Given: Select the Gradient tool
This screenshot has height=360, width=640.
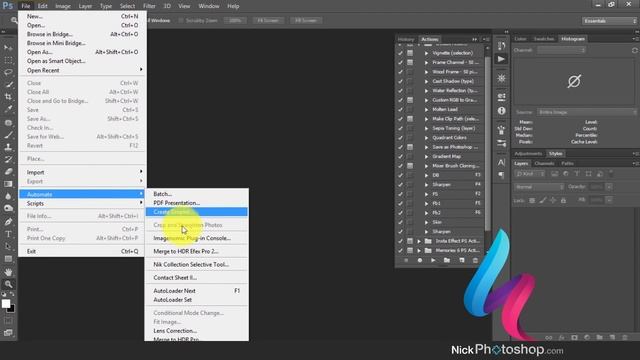Looking at the screenshot, I should (8, 184).
